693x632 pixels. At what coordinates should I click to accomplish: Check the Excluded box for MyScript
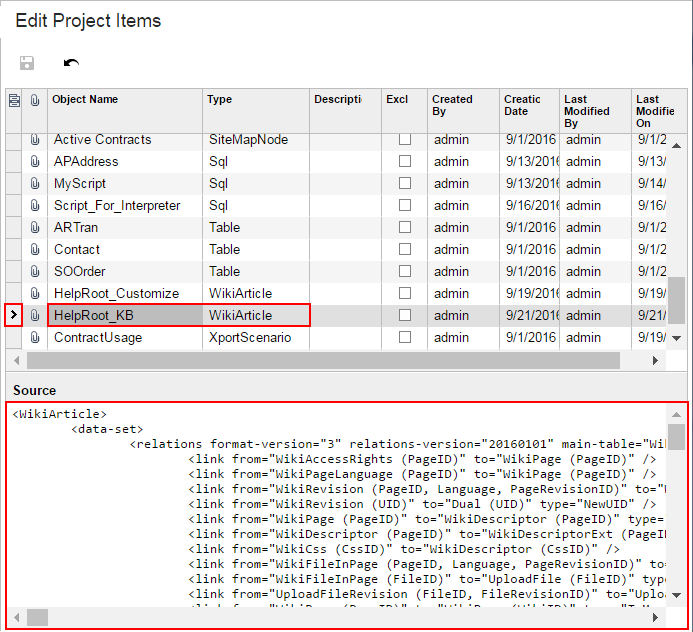pos(405,184)
